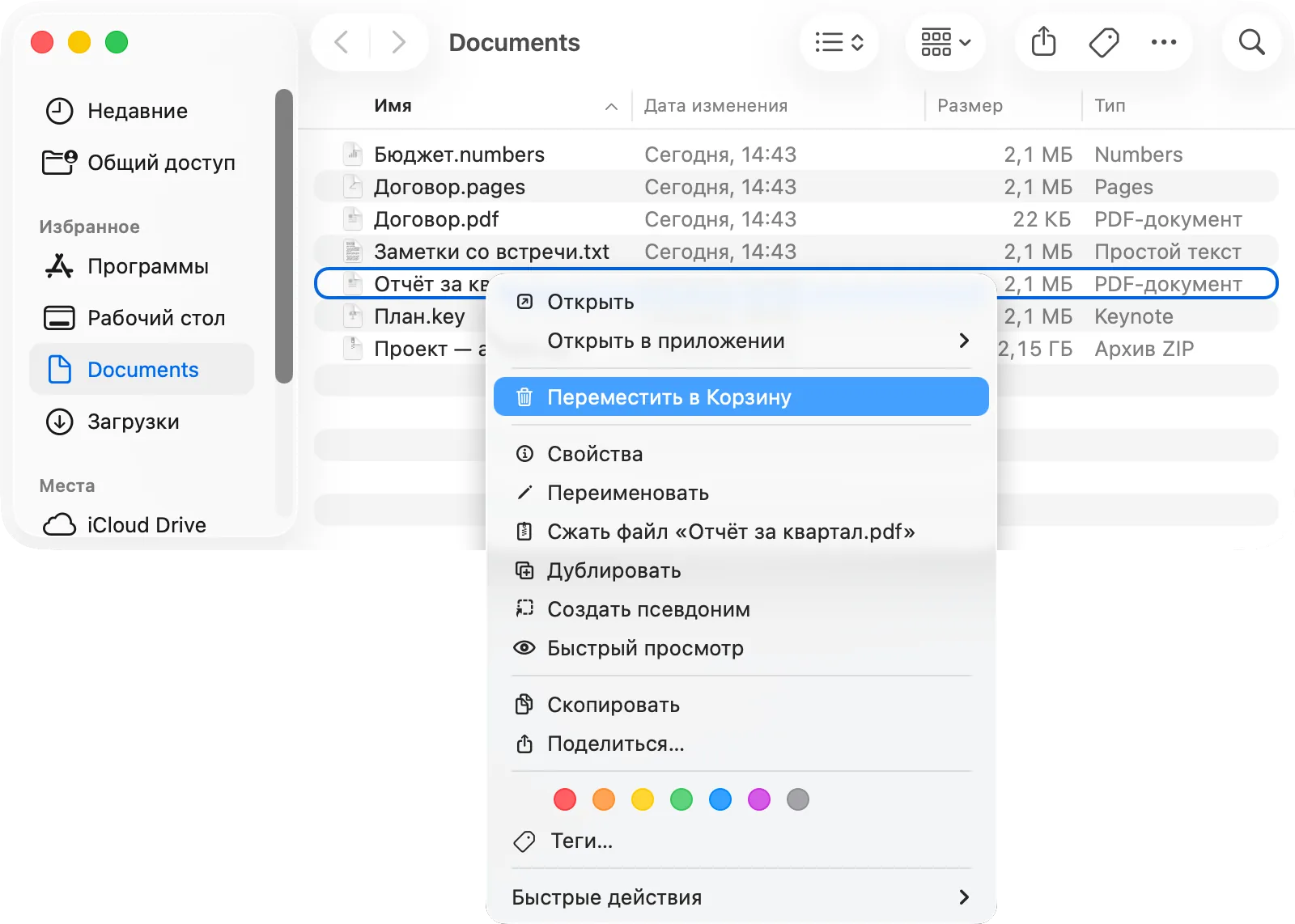
Task: Choose Создать псевдоним
Action: tap(741, 609)
